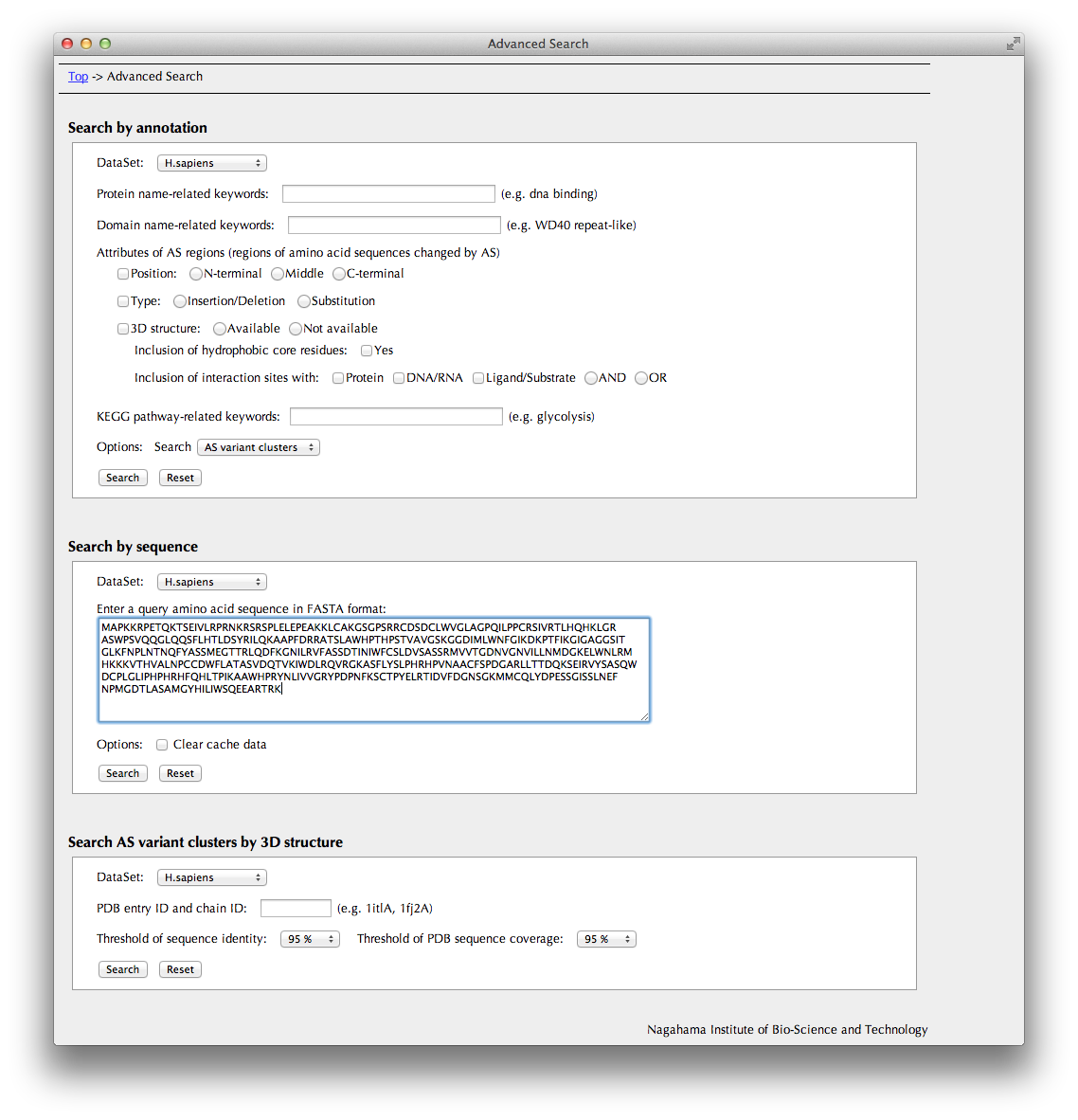The width and height of the screenshot is (1078, 1120).
Task: Click the Domain name-related keywords field
Action: (x=394, y=226)
